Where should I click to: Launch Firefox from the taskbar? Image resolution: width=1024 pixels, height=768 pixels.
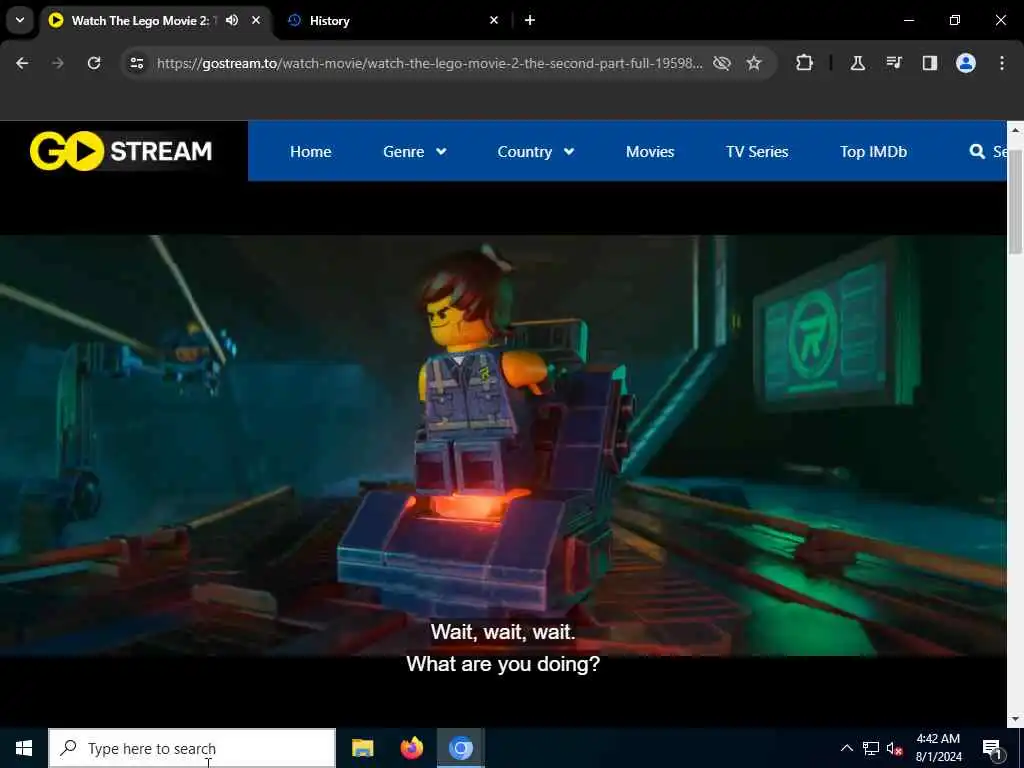tap(411, 748)
